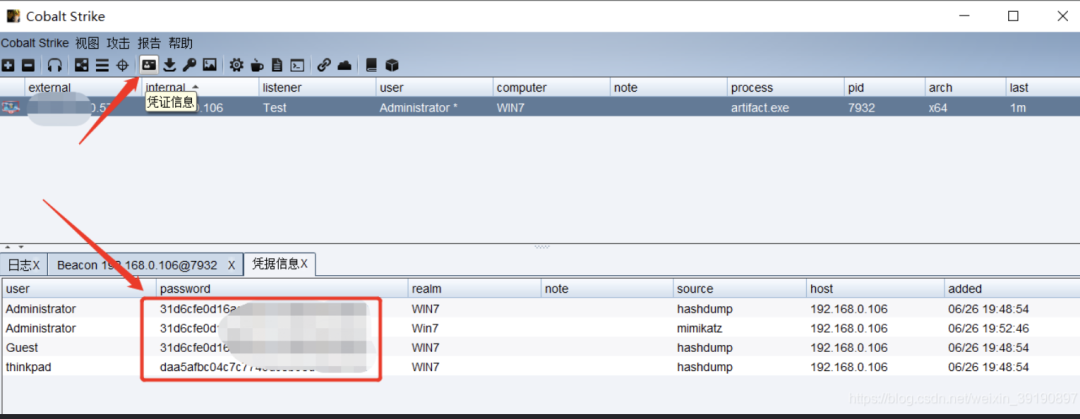Open the Cobalt Strike menu

click(34, 43)
